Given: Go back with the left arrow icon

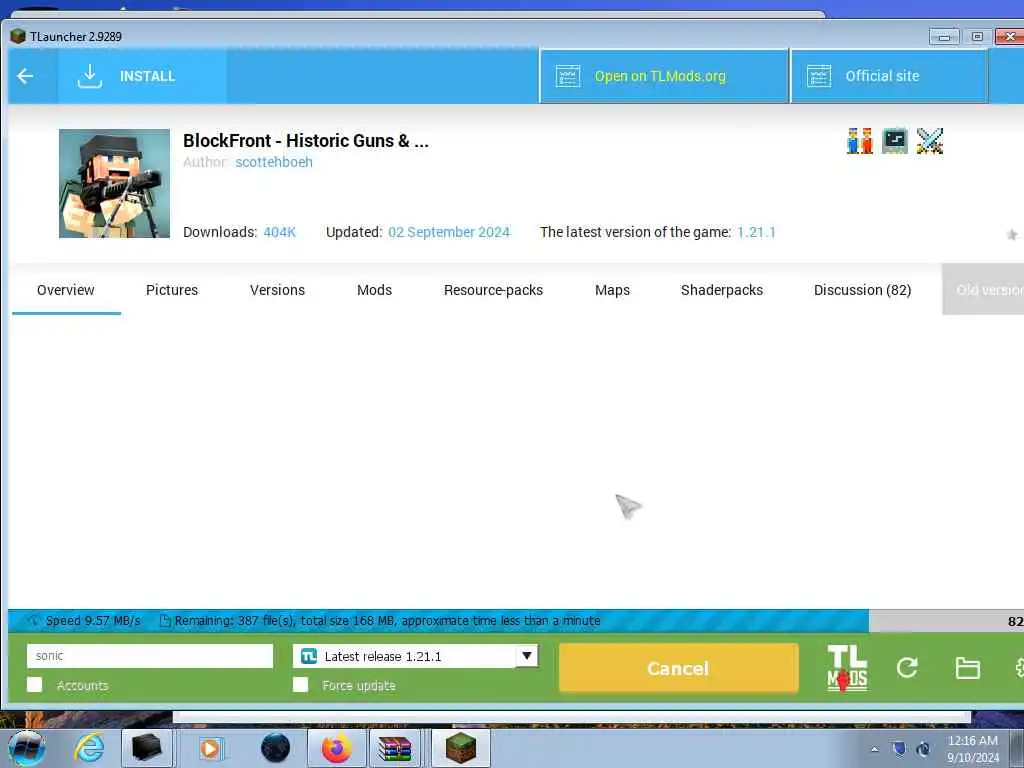Looking at the screenshot, I should coord(25,76).
